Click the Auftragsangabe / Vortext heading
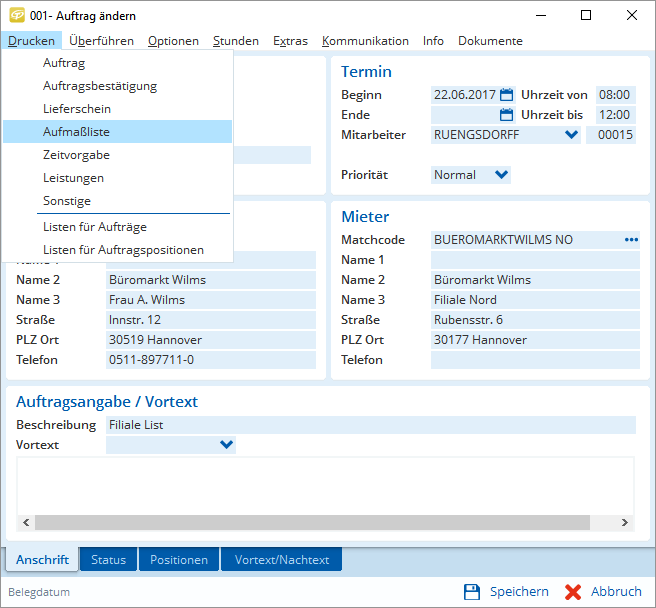Screen dimensions: 656x608 pyautogui.click(x=107, y=402)
